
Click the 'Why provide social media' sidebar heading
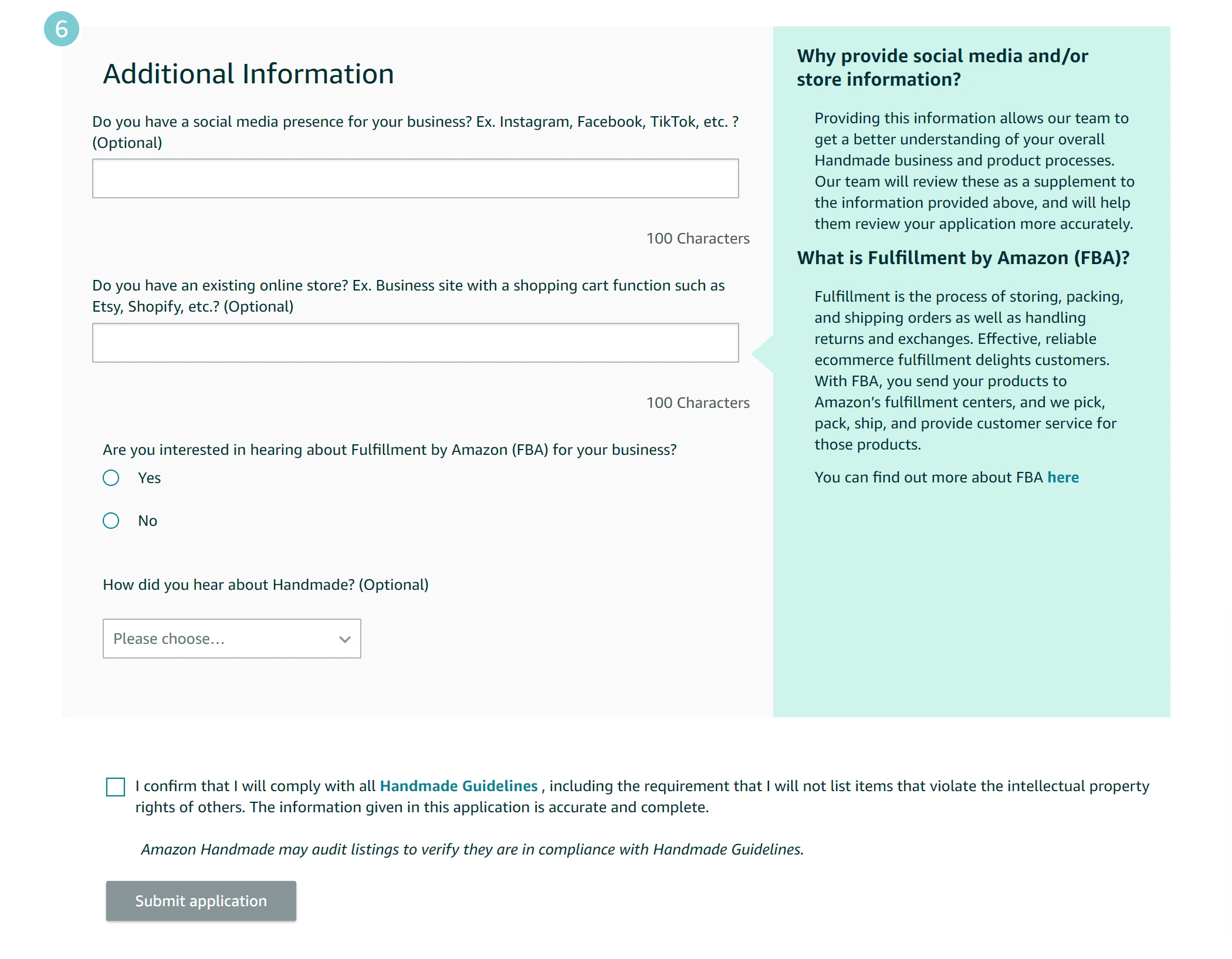[x=941, y=66]
